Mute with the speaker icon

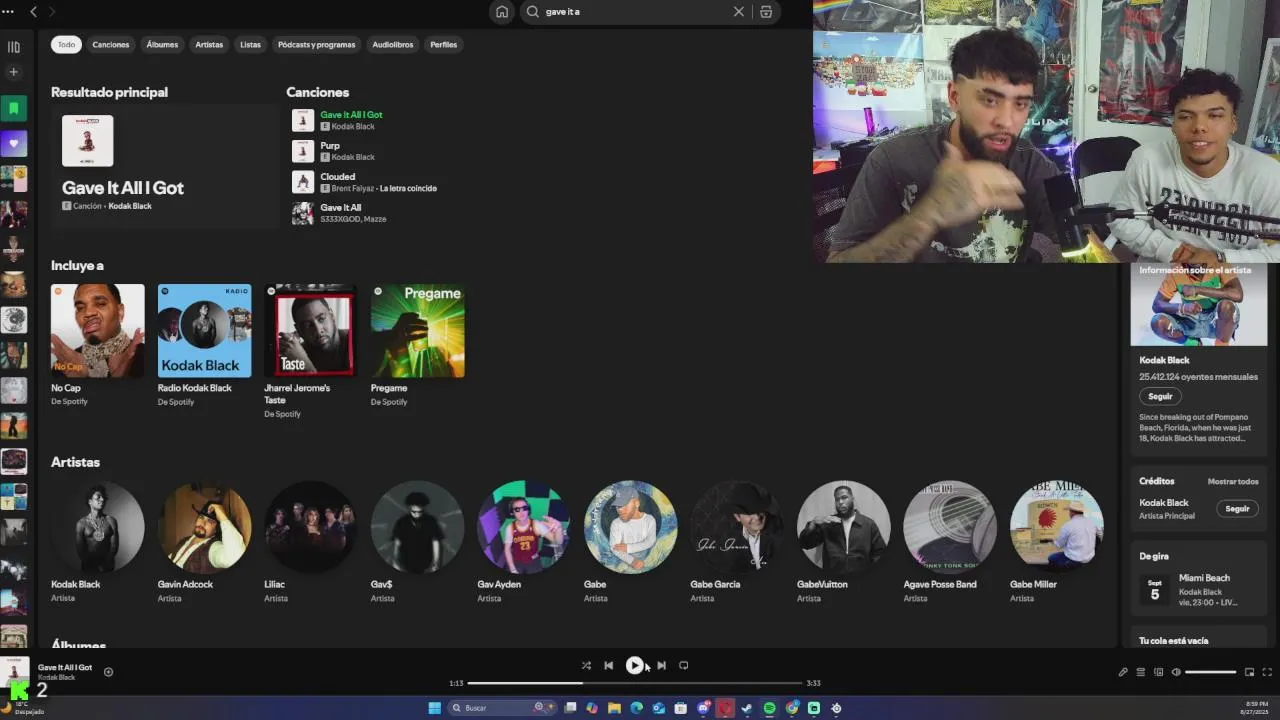[x=1176, y=672]
